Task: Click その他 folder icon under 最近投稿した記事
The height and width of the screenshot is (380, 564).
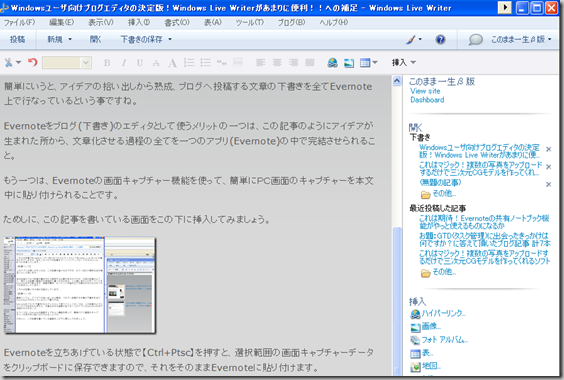Action: (426, 273)
